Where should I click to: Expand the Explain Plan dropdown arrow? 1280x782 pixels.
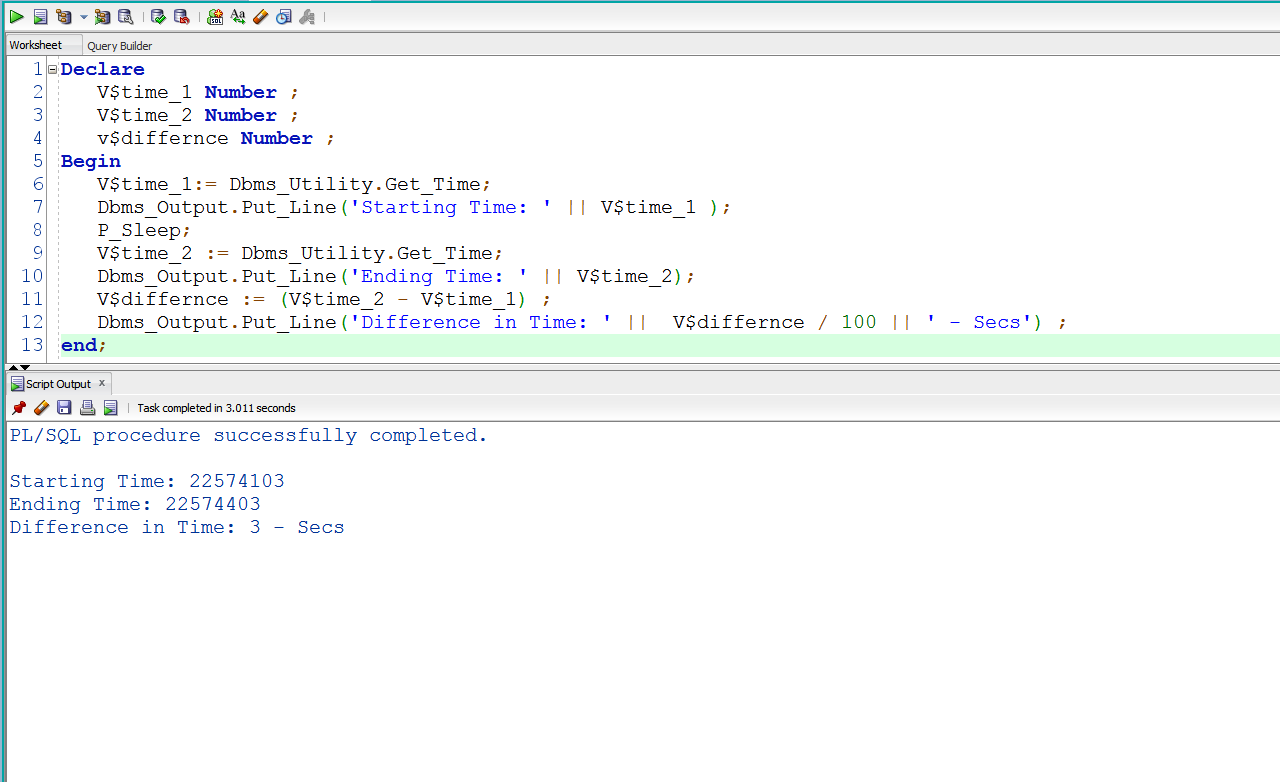click(84, 17)
